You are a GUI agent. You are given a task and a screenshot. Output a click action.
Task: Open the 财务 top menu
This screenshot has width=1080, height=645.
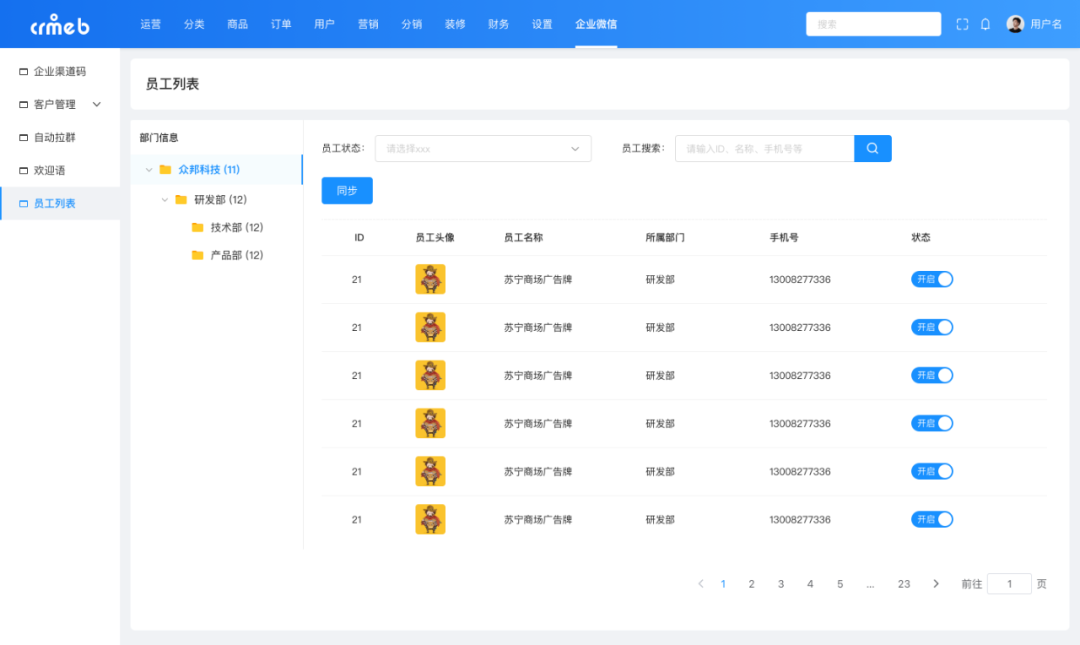click(x=498, y=24)
